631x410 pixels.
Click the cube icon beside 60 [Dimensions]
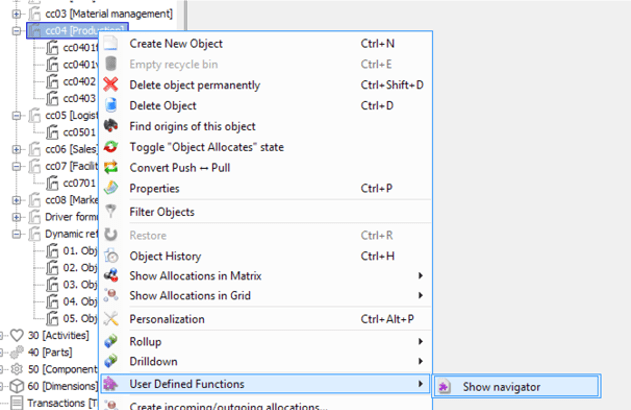[17, 386]
